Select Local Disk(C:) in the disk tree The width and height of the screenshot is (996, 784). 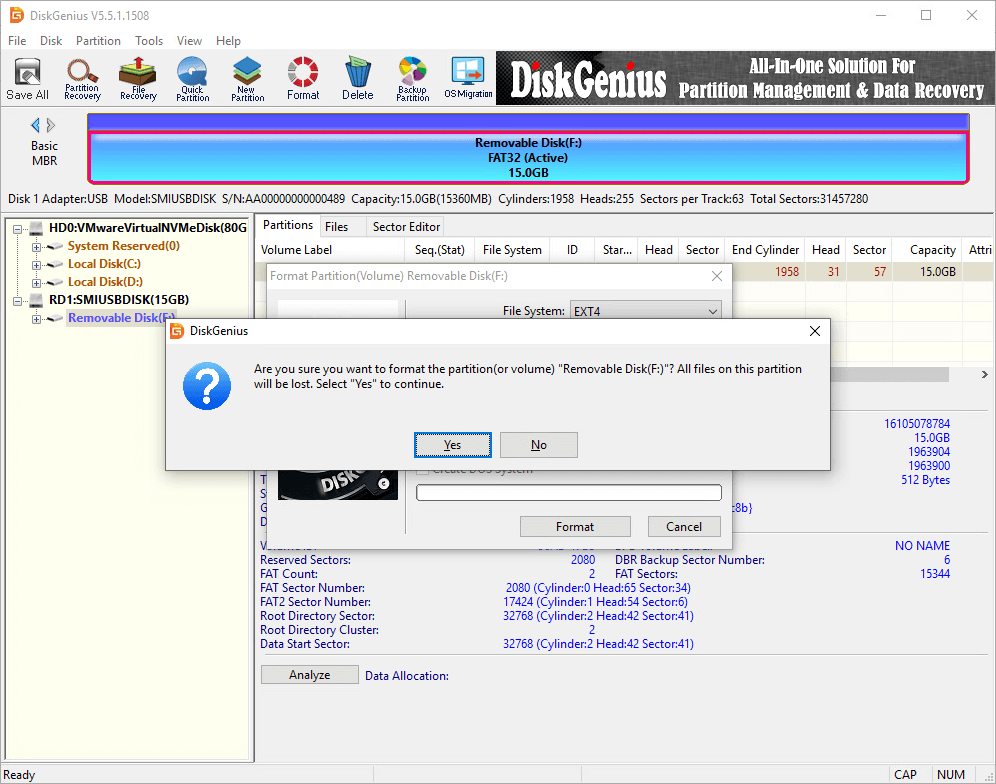click(x=104, y=264)
